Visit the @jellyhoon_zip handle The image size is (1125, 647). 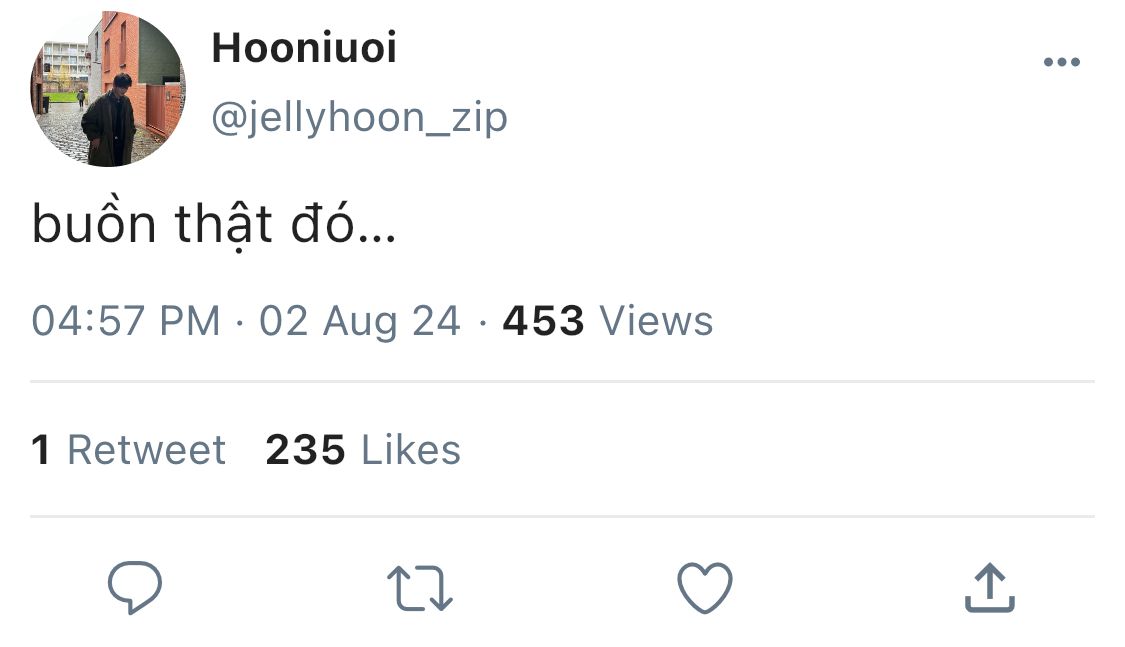(x=359, y=118)
